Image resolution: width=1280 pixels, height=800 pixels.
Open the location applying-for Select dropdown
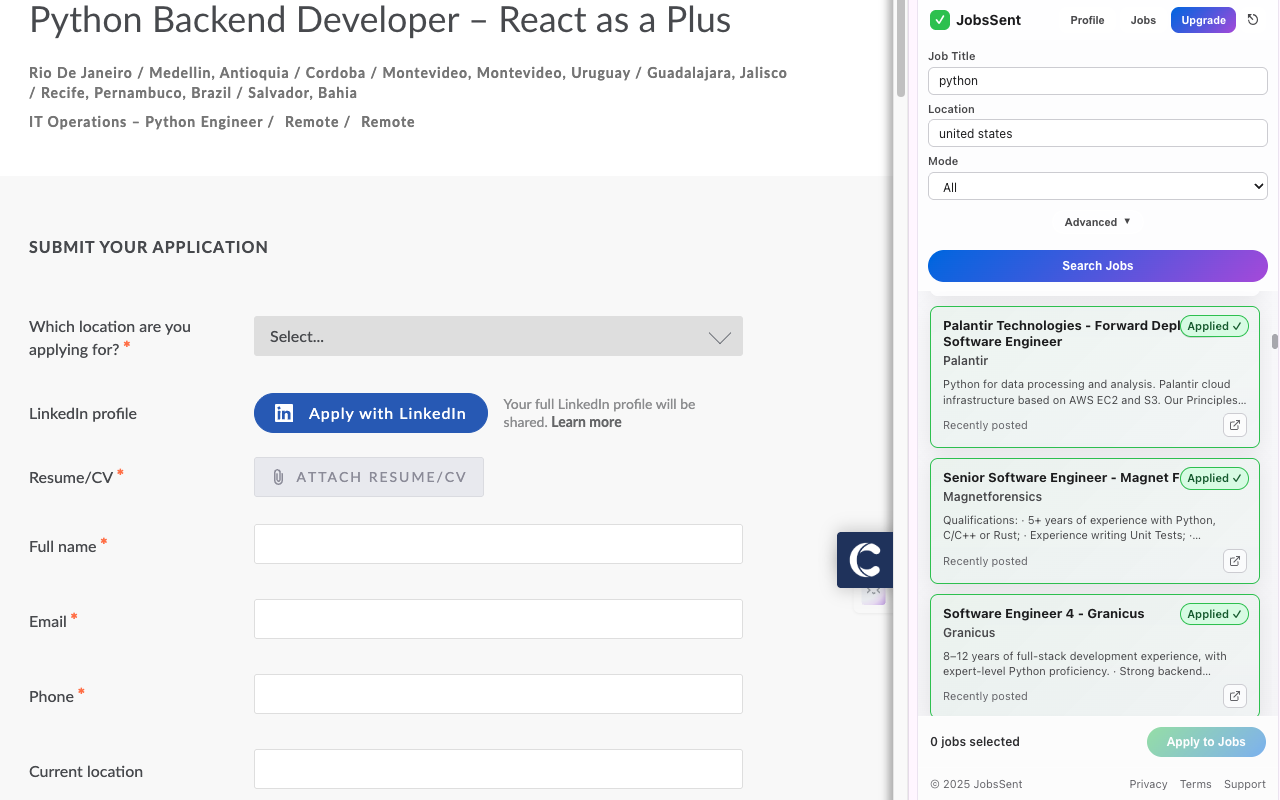[498, 337]
